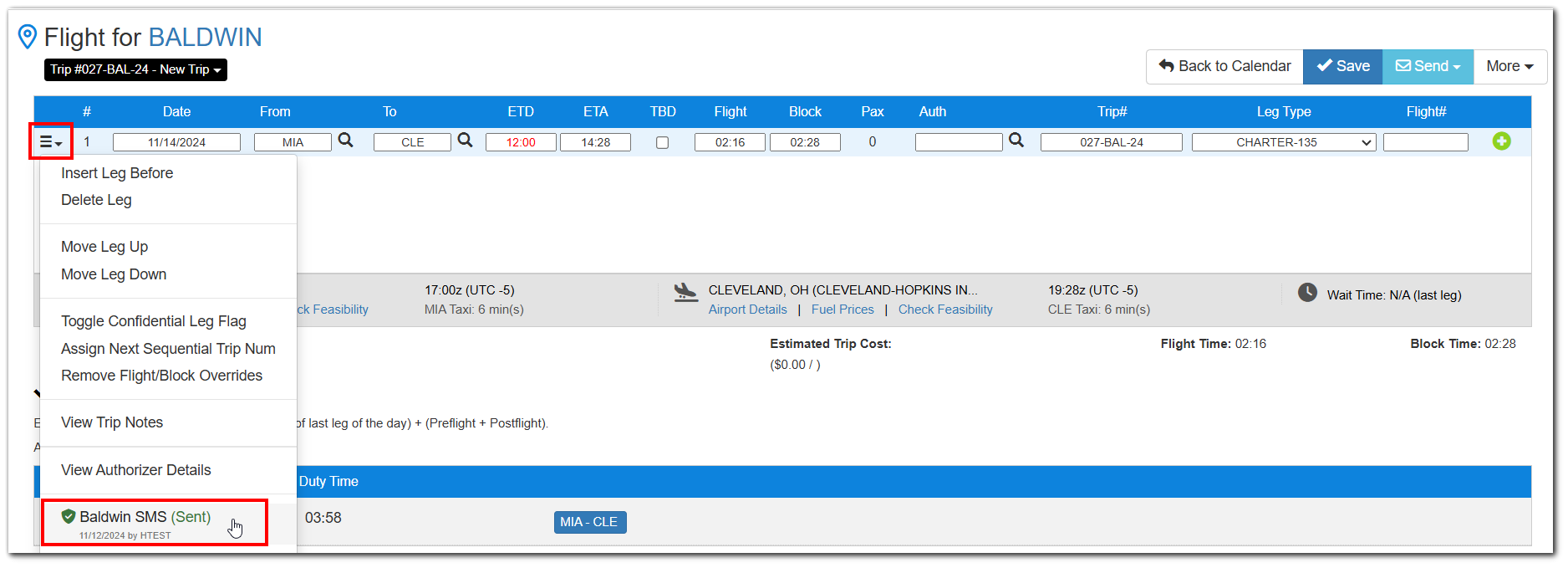1568x568 pixels.
Task: Choose Remove Flight/Block Overrides
Action: (161, 376)
